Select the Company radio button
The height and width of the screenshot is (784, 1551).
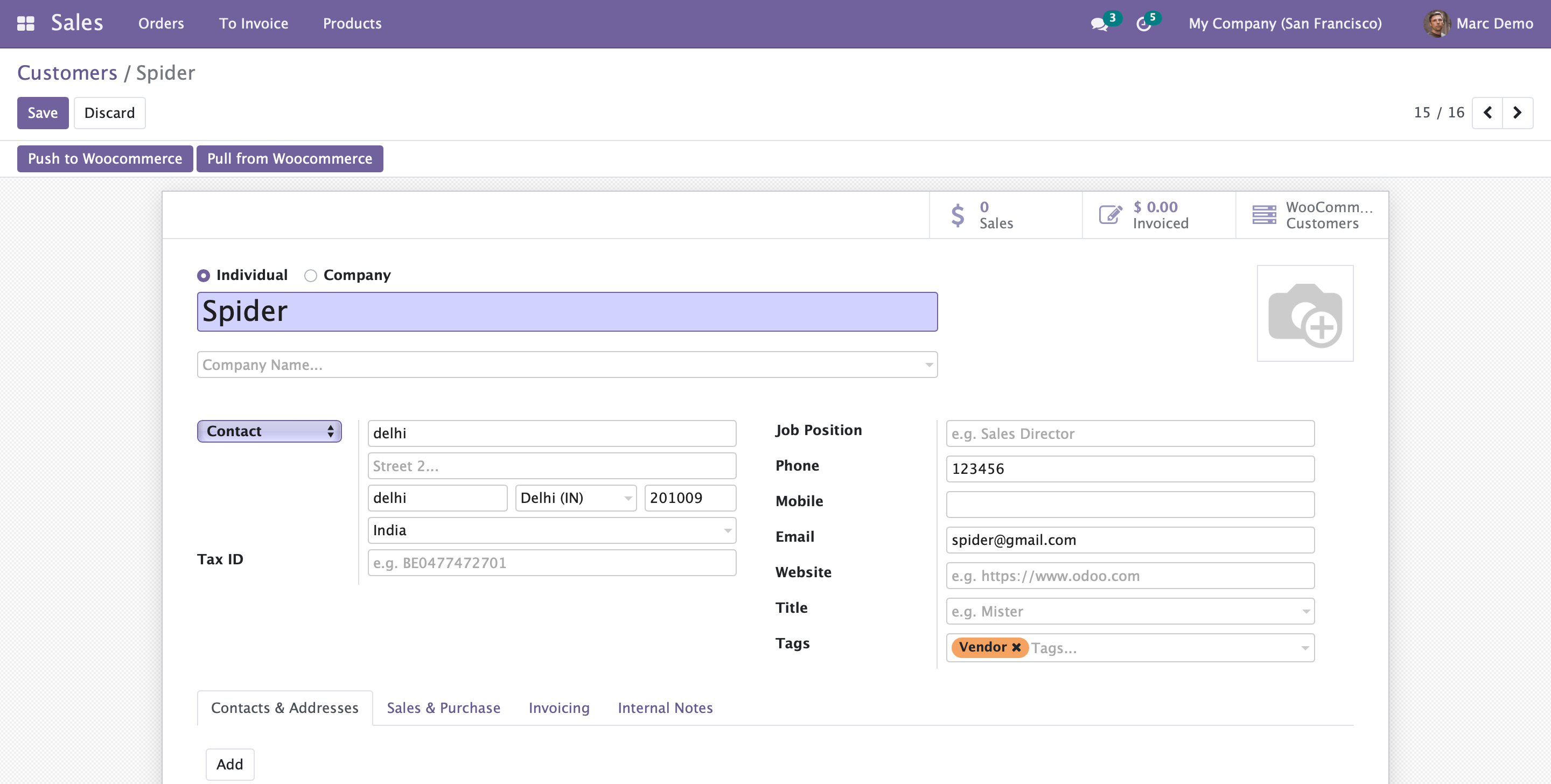tap(311, 276)
